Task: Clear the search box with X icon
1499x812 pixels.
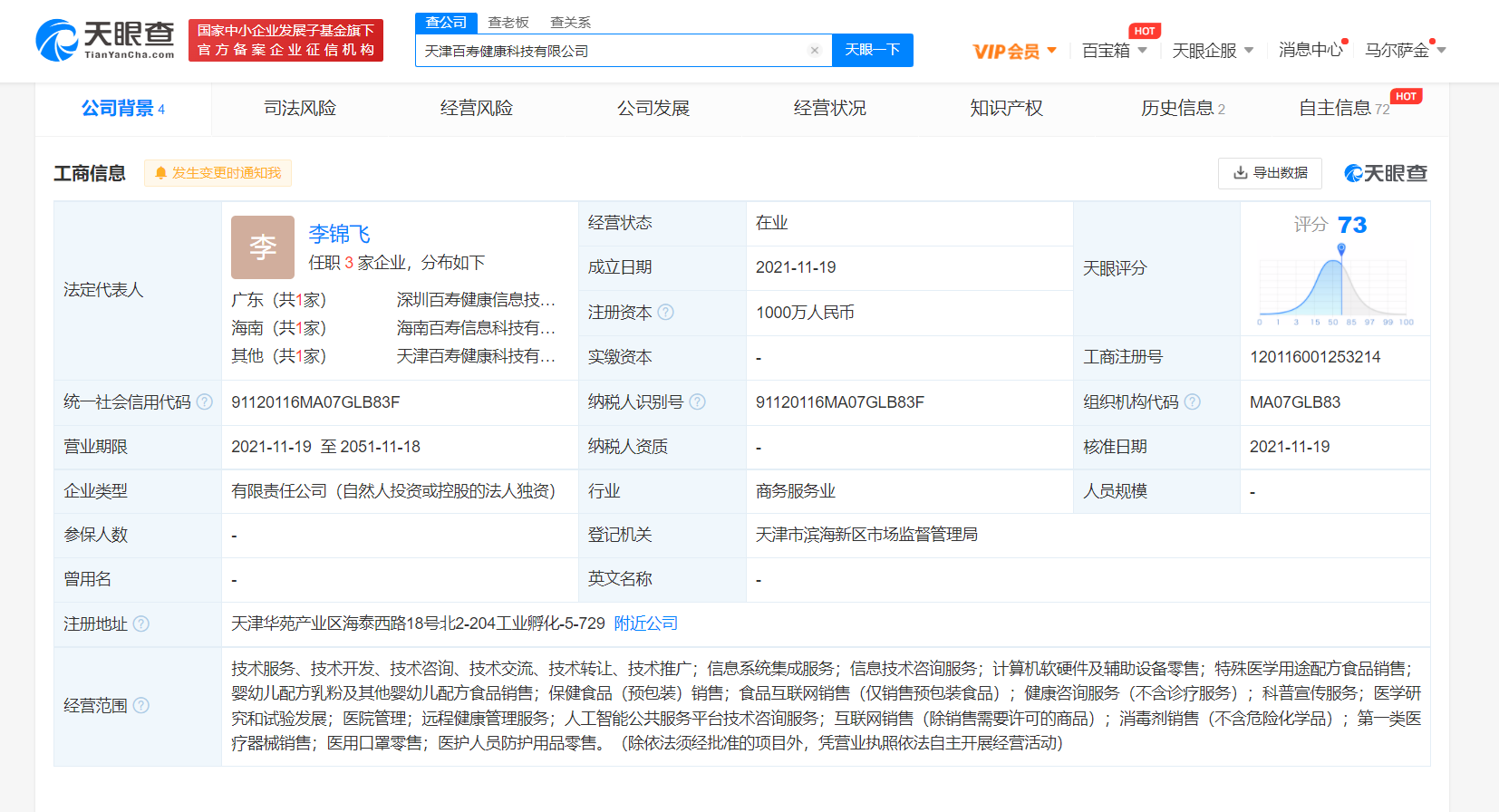Action: point(814,51)
